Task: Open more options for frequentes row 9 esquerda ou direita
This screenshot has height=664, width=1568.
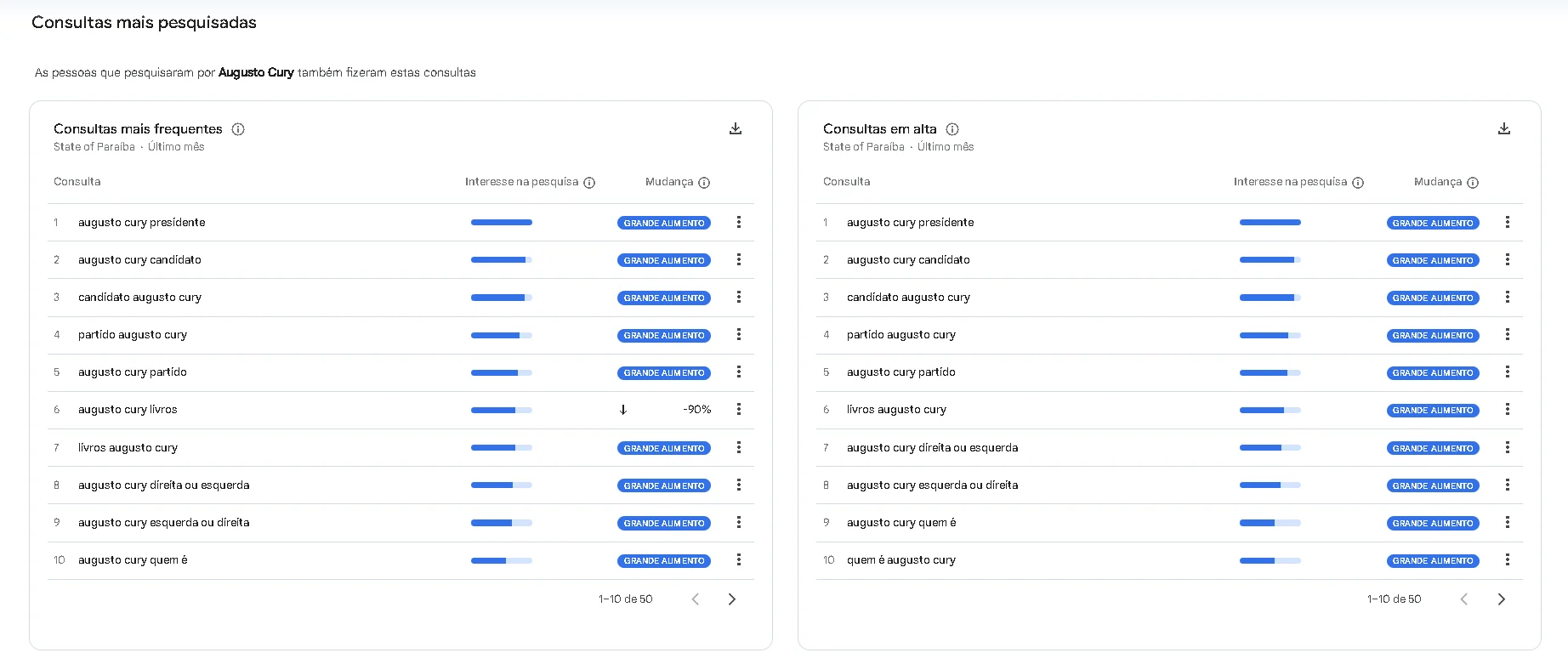Action: click(x=739, y=522)
